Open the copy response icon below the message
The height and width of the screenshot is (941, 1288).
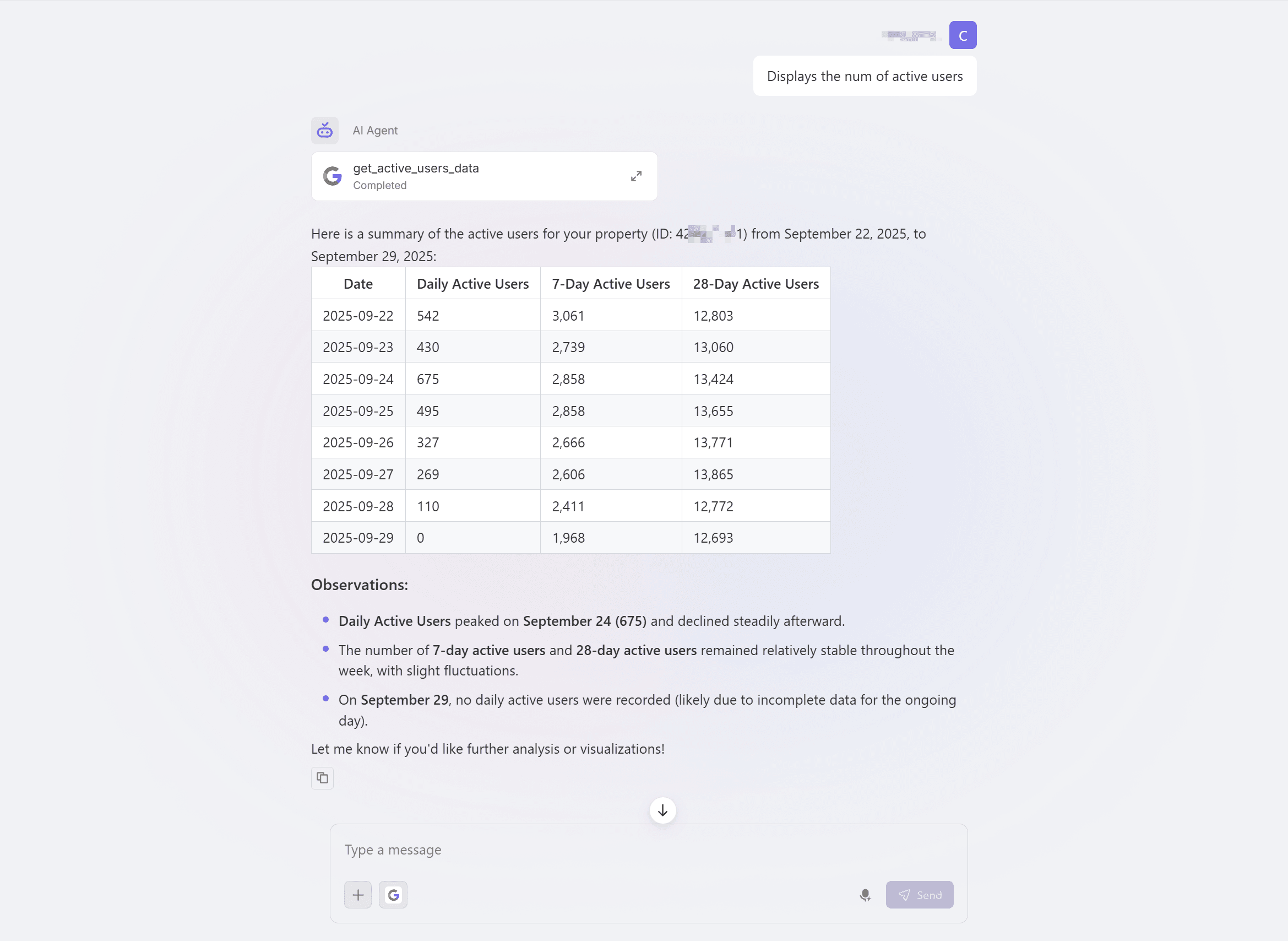(x=322, y=778)
